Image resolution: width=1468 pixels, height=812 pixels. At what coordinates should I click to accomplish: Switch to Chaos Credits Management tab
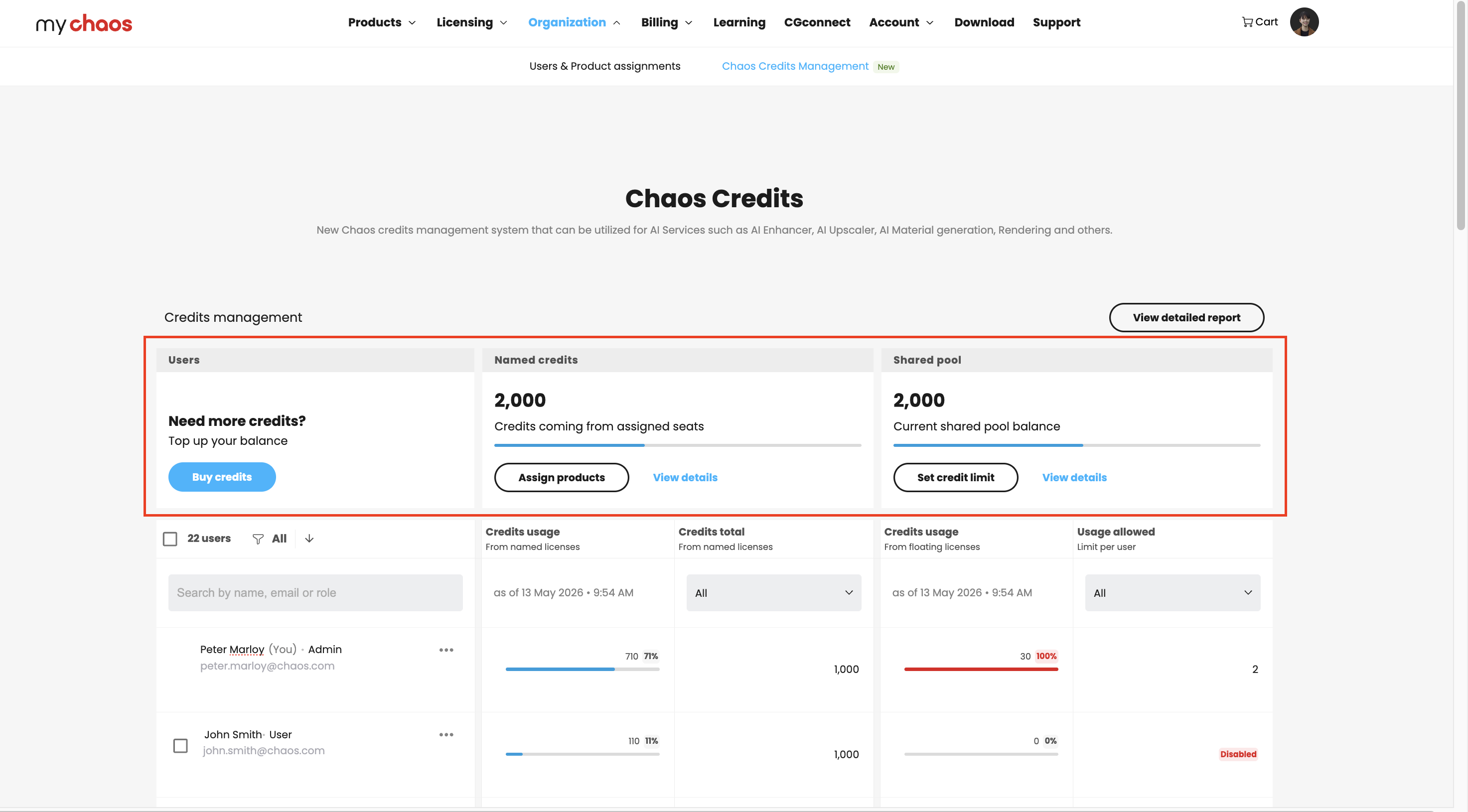[795, 66]
